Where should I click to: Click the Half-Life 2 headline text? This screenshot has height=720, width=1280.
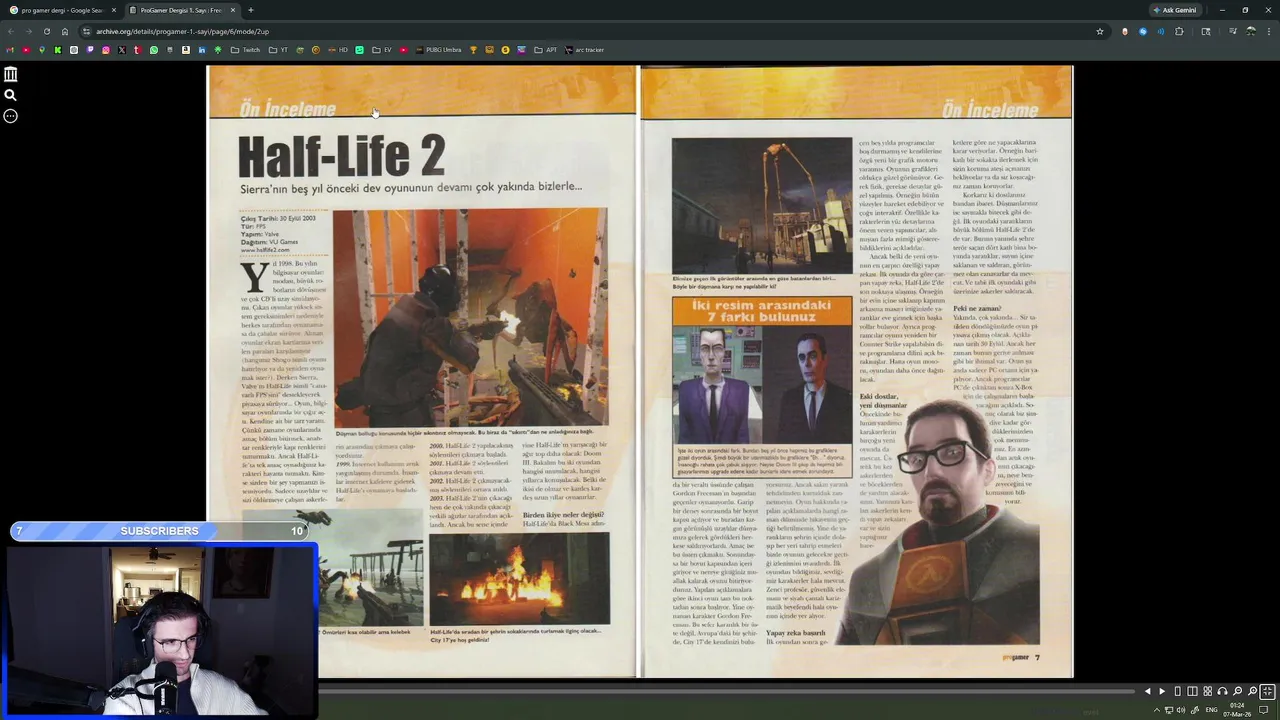(x=341, y=156)
